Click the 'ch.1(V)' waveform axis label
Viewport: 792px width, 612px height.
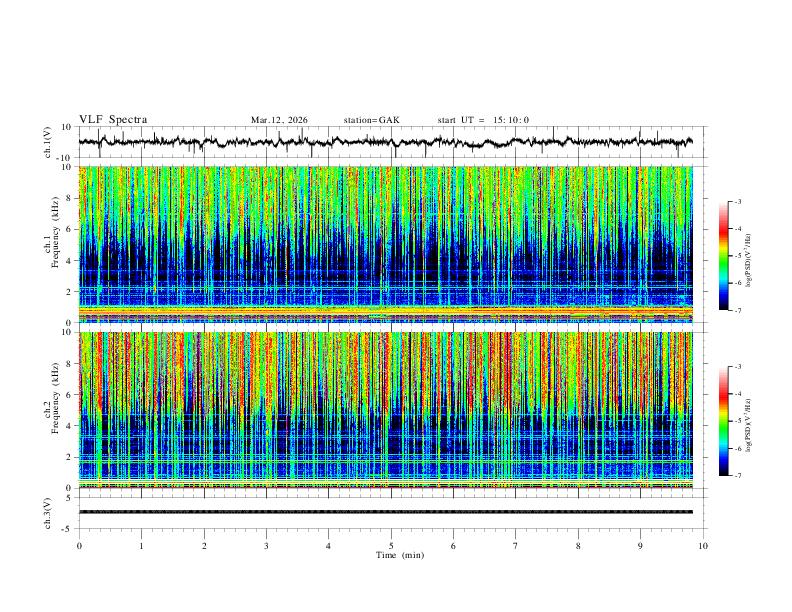(x=48, y=142)
